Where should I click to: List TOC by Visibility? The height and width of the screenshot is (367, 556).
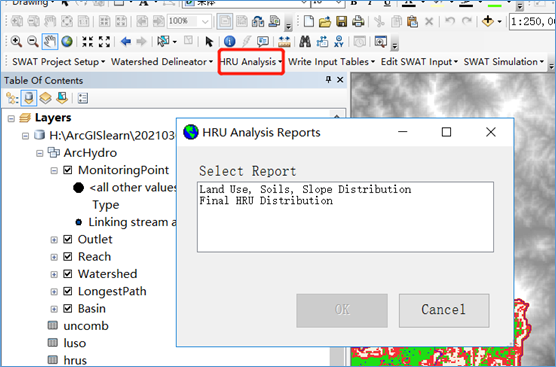(x=45, y=98)
